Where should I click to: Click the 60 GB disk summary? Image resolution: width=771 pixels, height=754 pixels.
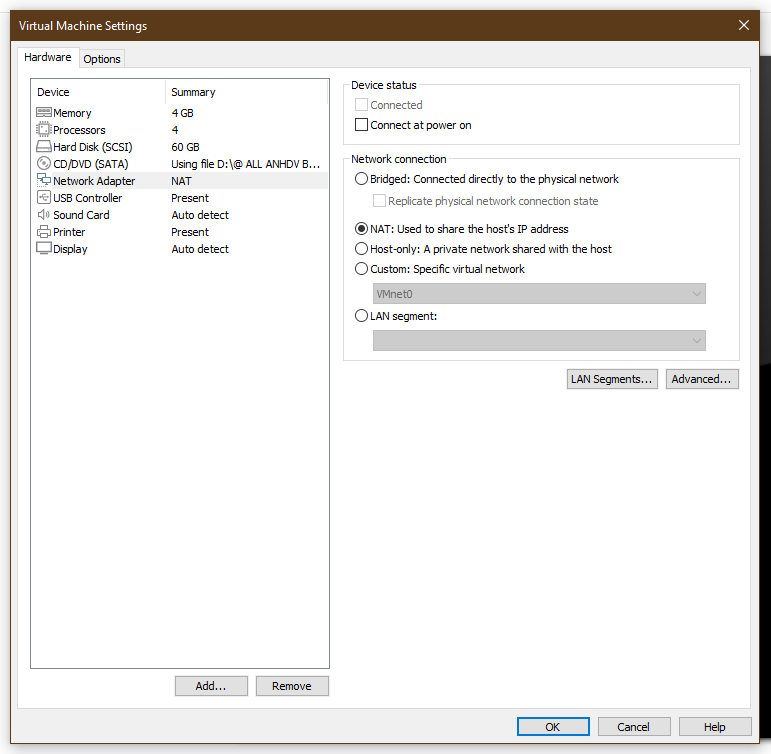point(185,147)
